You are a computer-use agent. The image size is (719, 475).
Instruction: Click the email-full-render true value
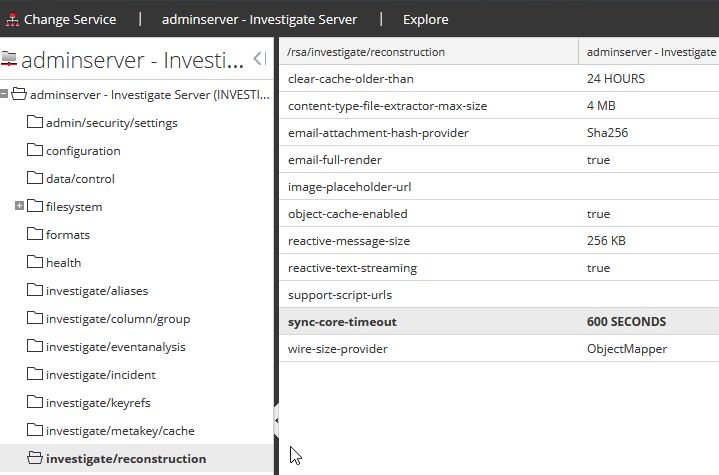(x=598, y=160)
